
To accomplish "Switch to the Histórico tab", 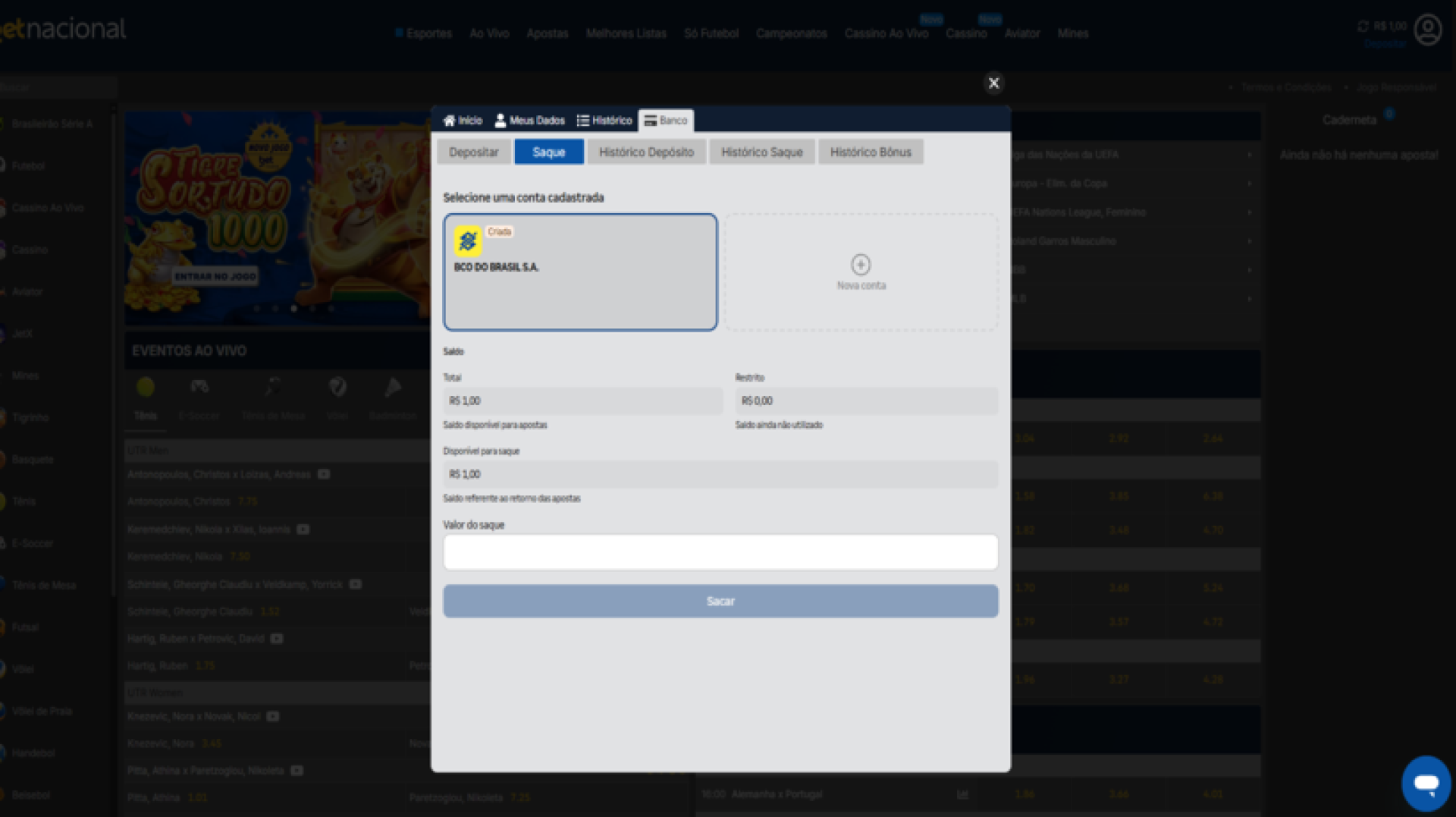I will (x=604, y=121).
